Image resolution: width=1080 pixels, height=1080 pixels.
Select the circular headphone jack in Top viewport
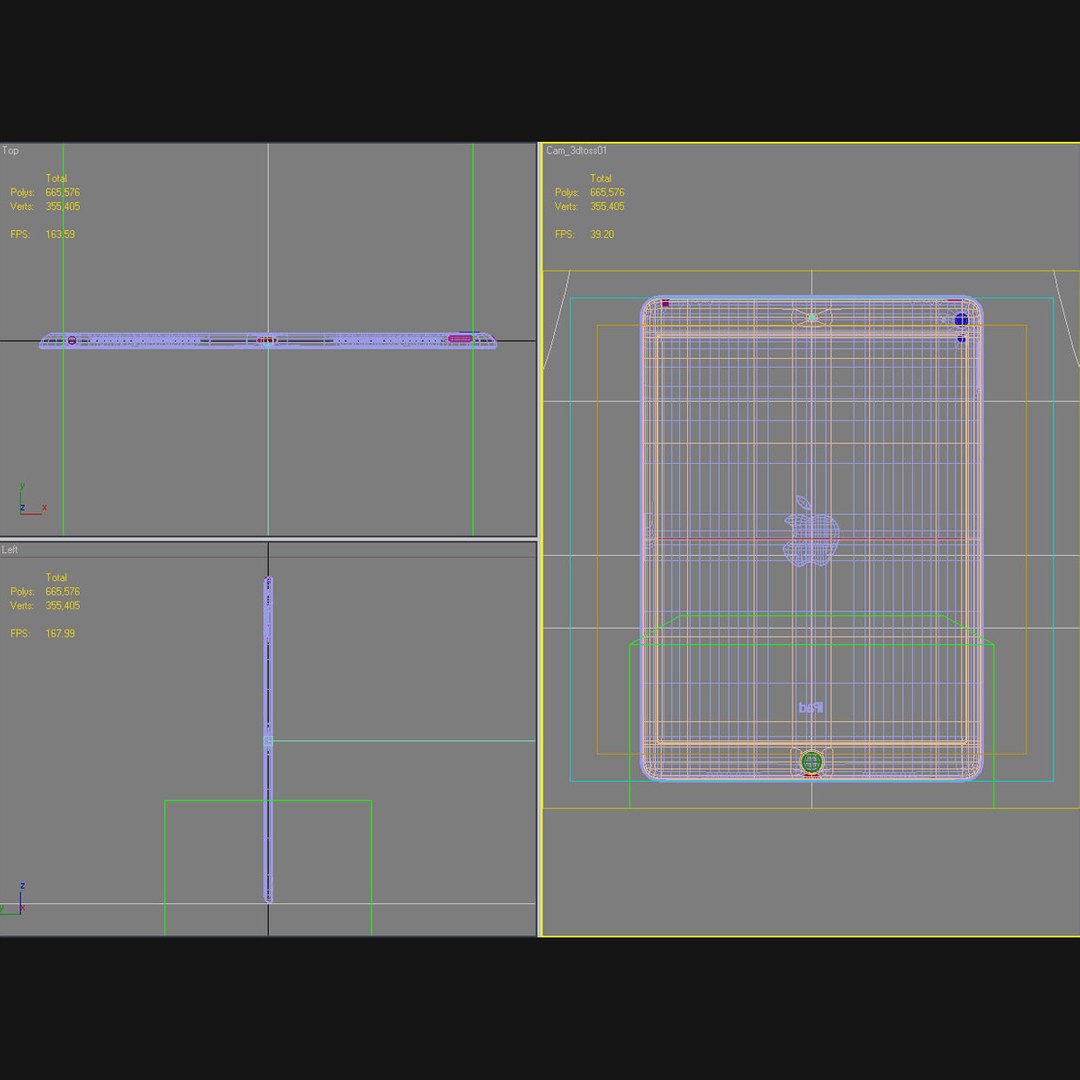pyautogui.click(x=72, y=340)
